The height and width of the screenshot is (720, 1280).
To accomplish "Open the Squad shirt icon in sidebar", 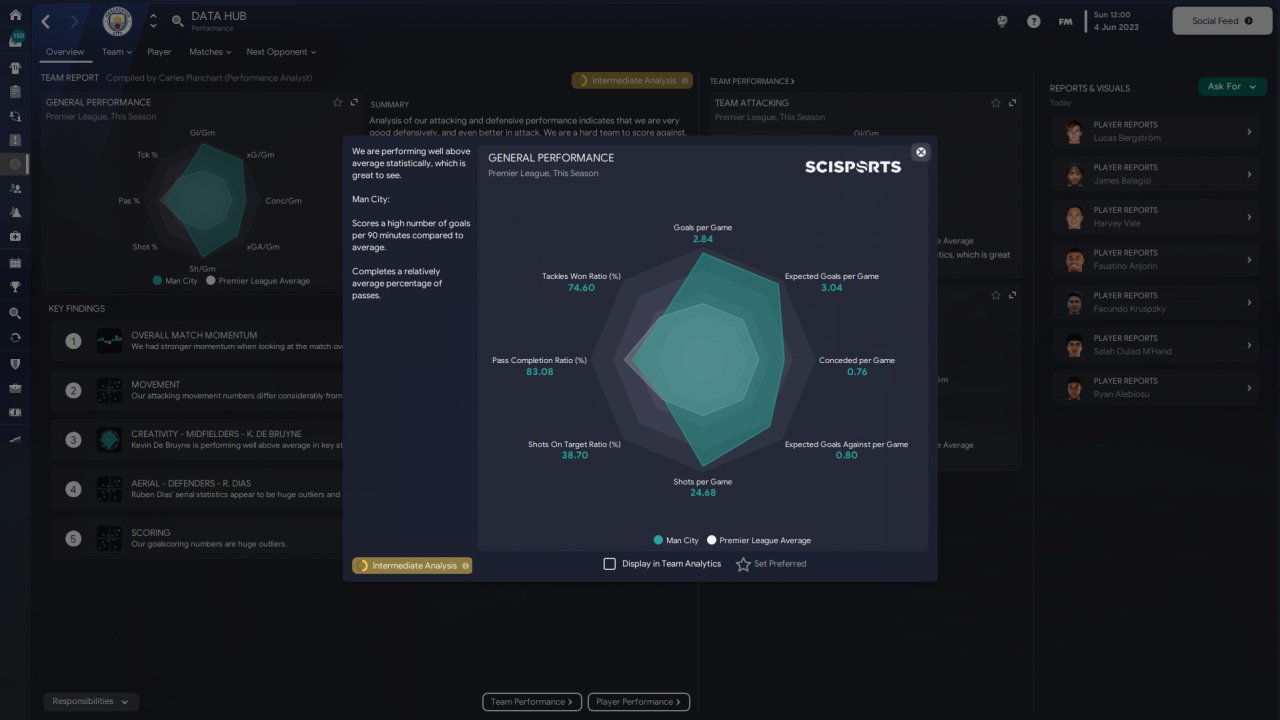I will click(15, 68).
